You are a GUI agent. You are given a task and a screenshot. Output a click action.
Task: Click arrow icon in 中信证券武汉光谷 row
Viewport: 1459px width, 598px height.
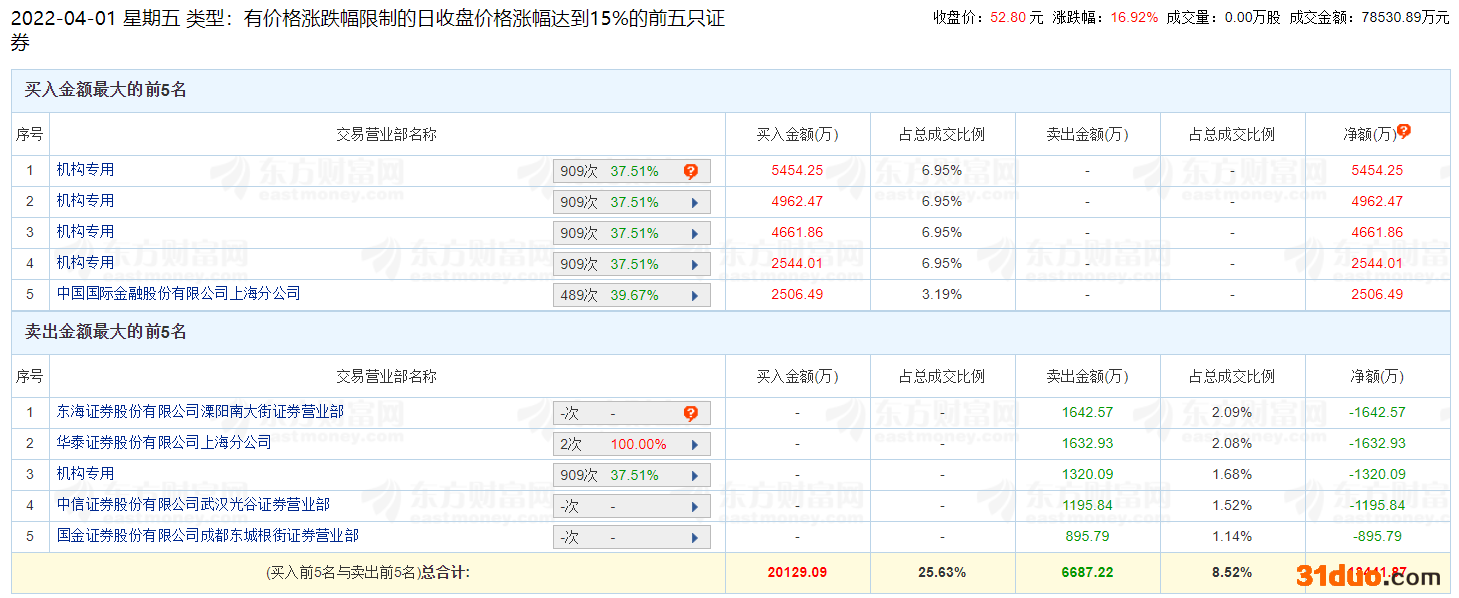tap(694, 506)
